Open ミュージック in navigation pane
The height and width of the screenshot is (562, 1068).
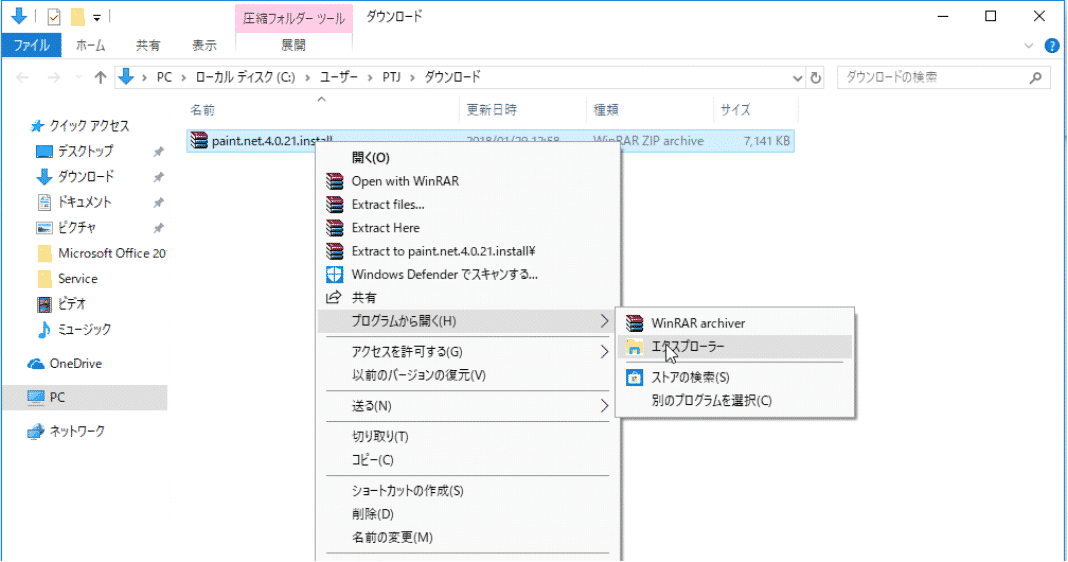pos(84,330)
